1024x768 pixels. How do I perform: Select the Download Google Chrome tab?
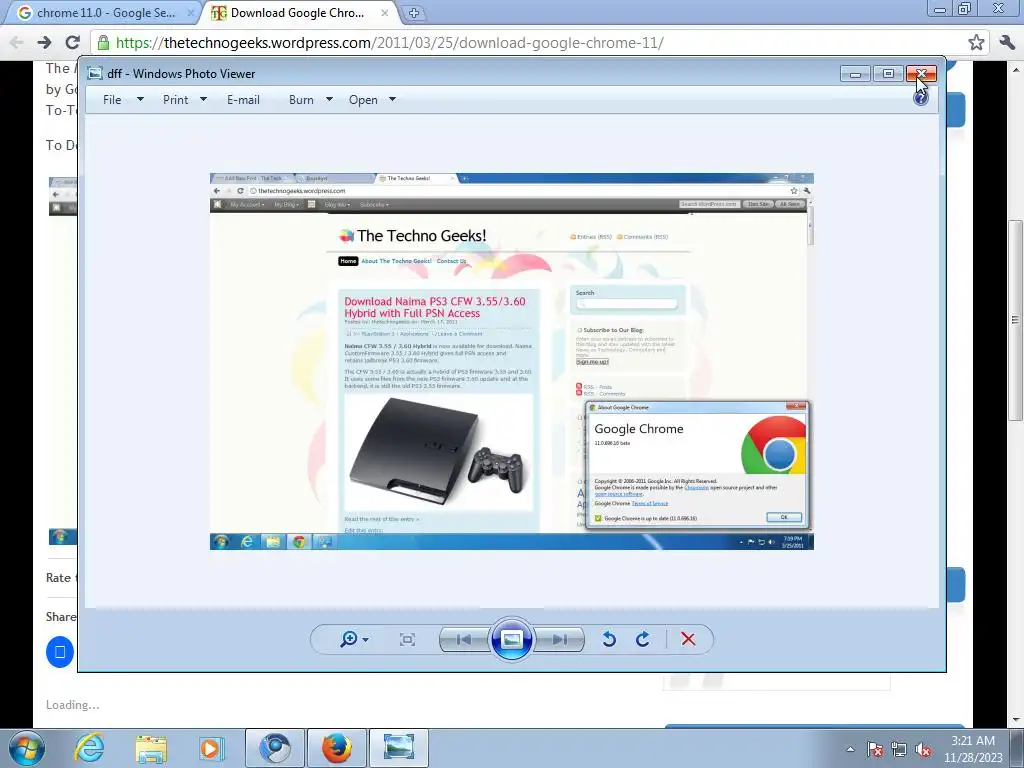pos(297,13)
